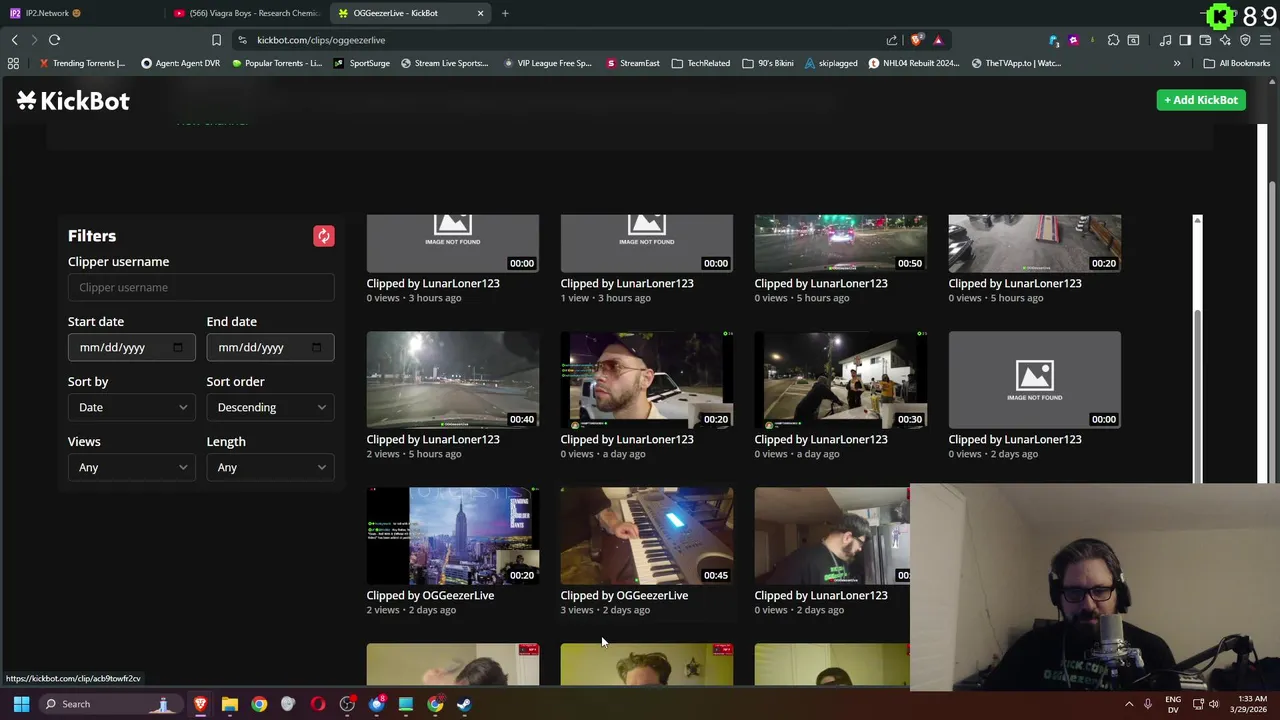Open the 00:50 night street clip thumbnail

pyautogui.click(x=841, y=243)
